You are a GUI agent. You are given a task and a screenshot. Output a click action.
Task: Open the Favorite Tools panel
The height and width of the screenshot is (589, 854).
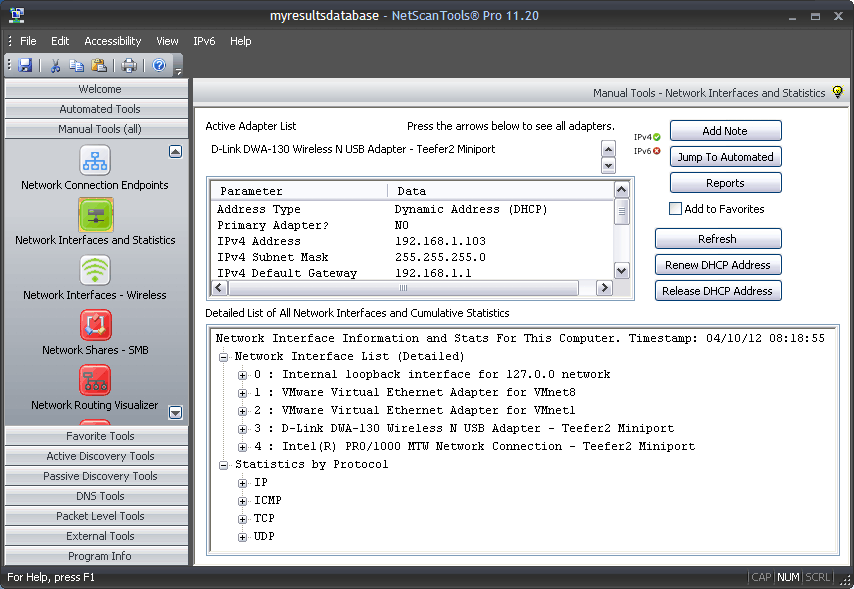tap(96, 436)
